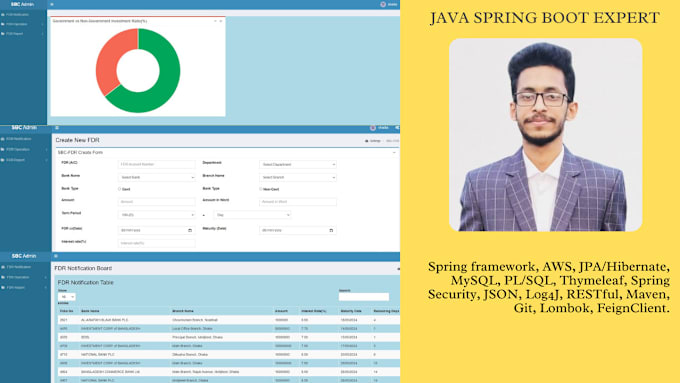
Task: Open the Show entries count dropdown
Action: (67, 297)
